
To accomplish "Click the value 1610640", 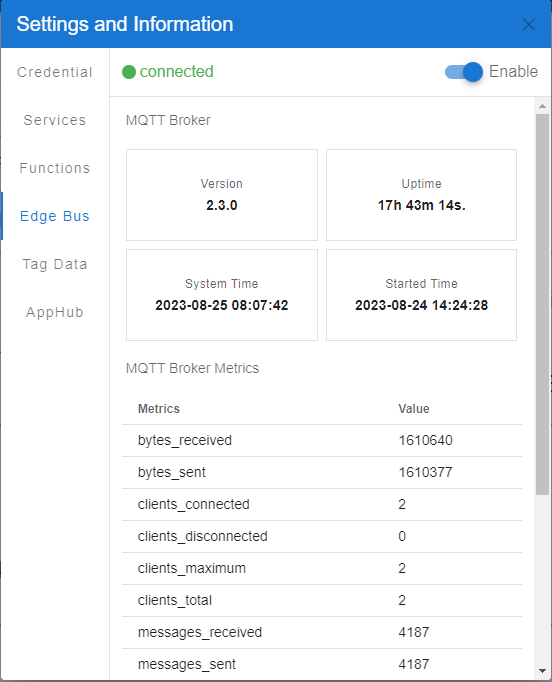I will 425,440.
